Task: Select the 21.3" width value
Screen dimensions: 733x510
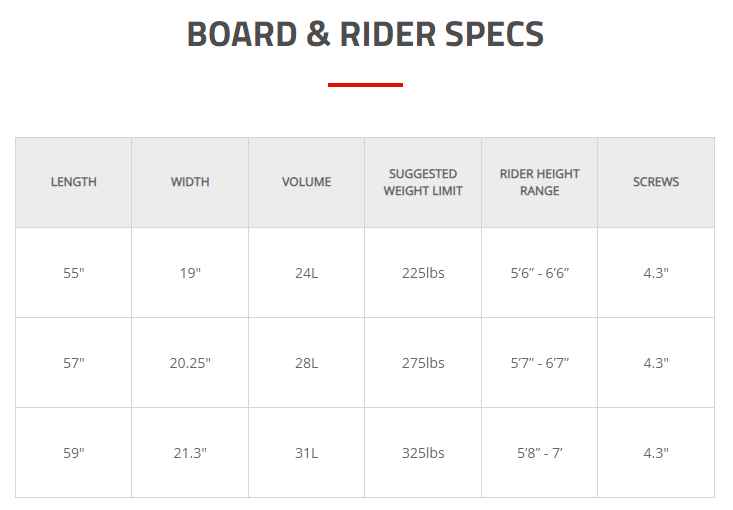Action: 190,453
